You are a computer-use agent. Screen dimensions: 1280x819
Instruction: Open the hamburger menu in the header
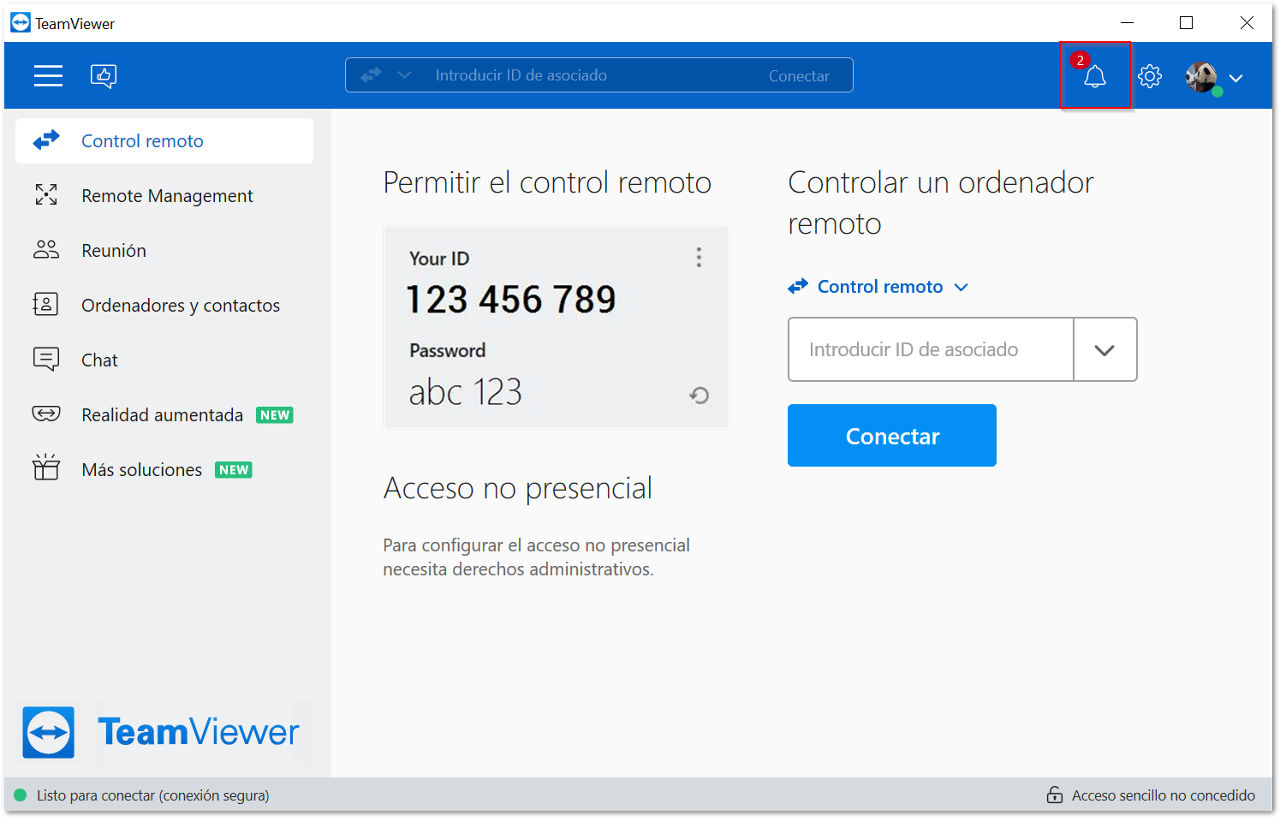[x=48, y=76]
